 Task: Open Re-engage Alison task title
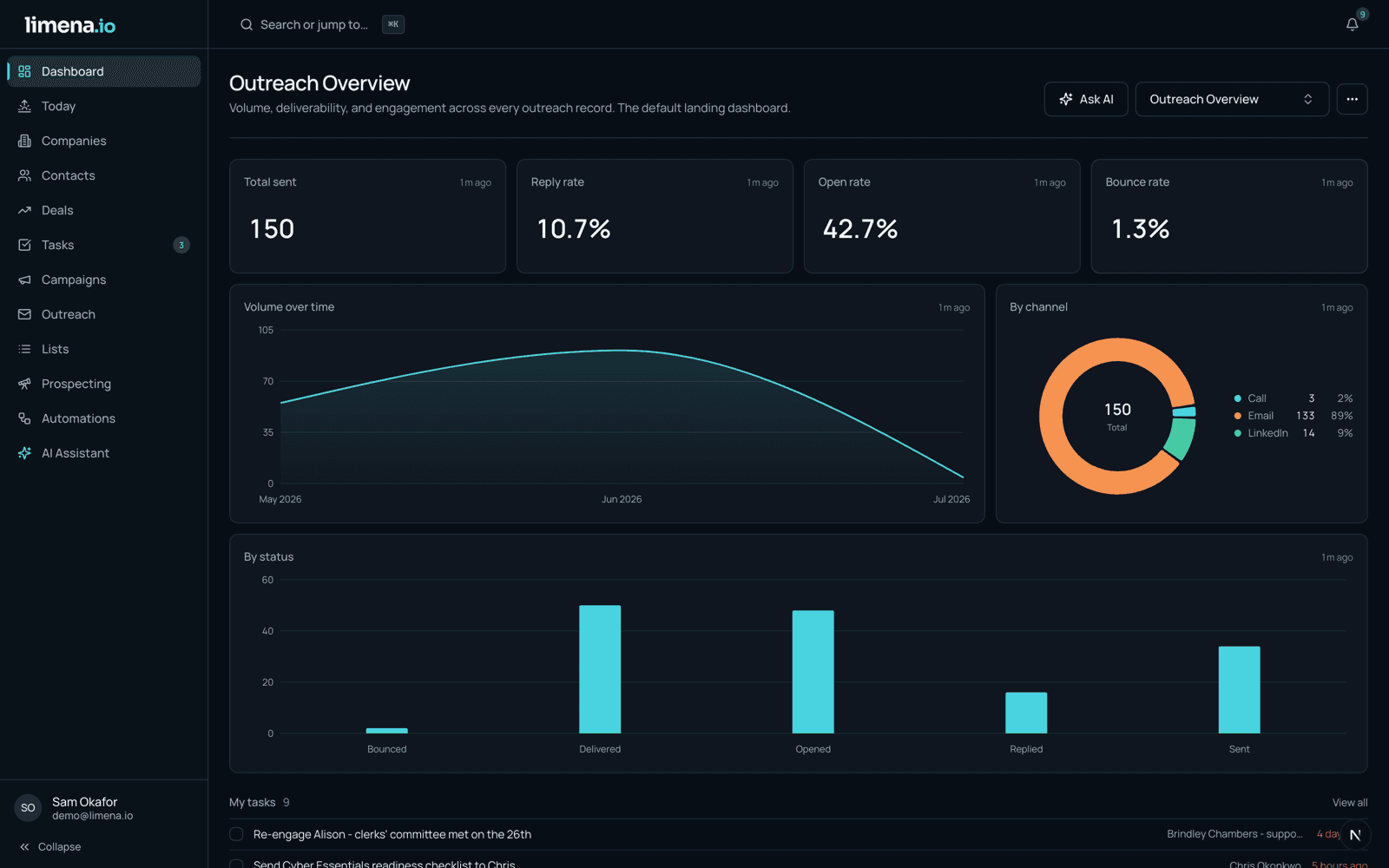pos(392,834)
